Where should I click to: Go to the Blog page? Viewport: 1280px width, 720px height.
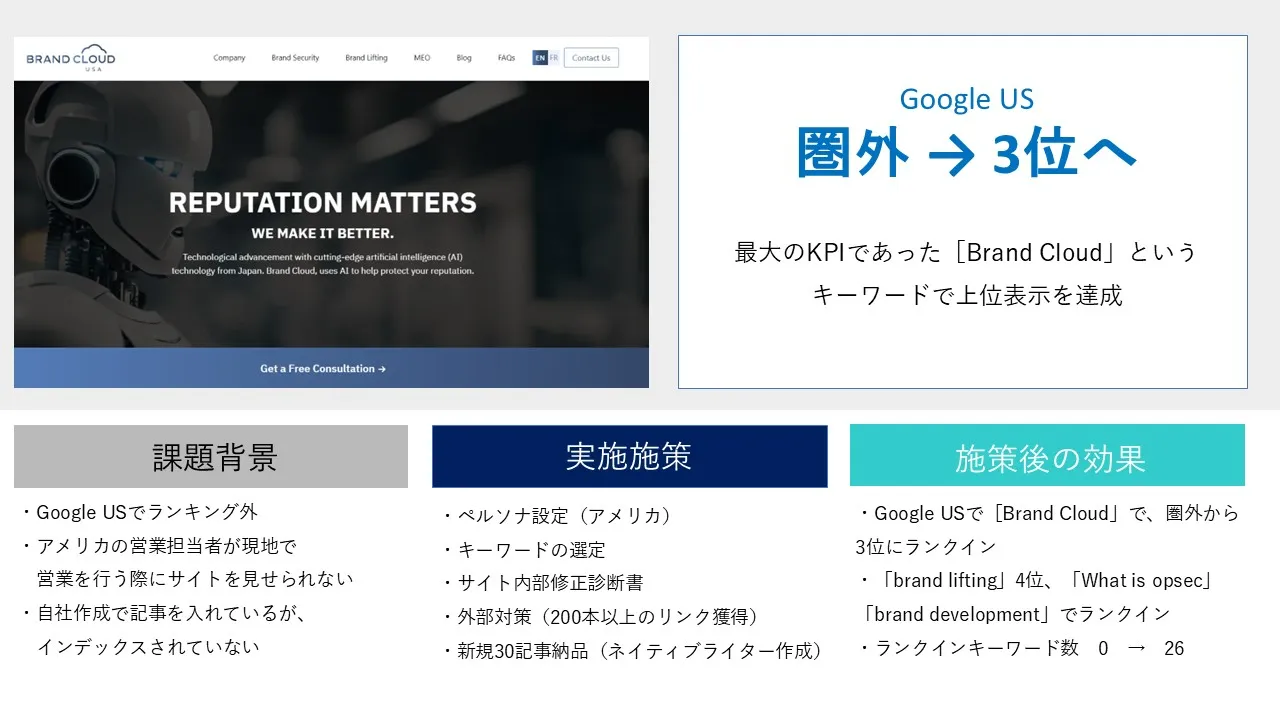[464, 58]
